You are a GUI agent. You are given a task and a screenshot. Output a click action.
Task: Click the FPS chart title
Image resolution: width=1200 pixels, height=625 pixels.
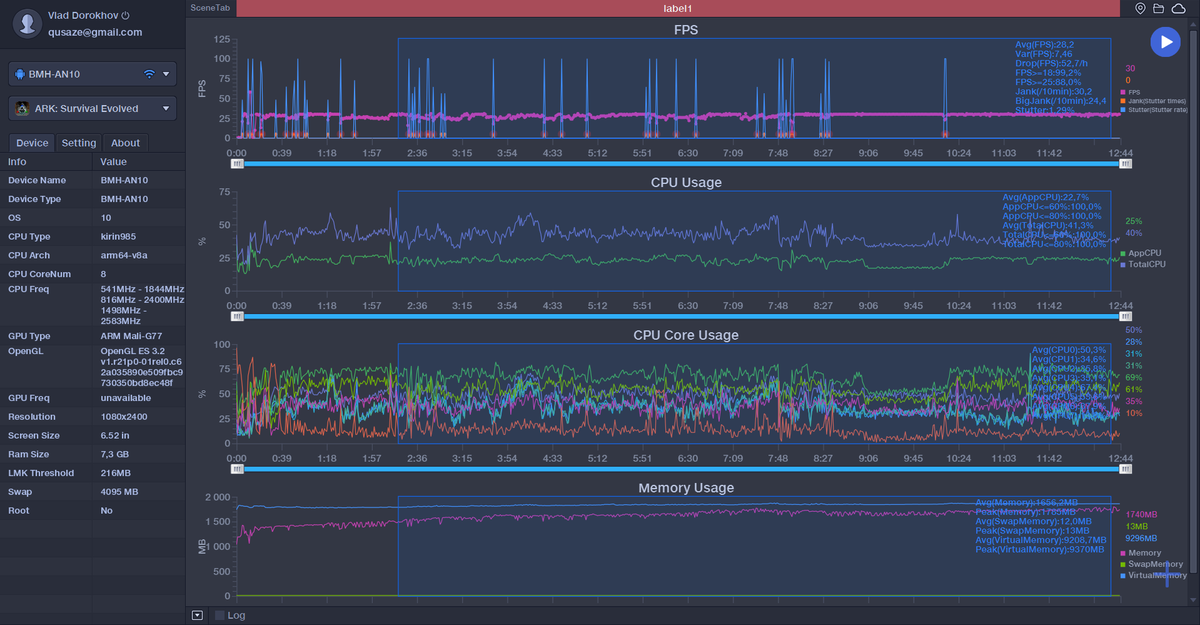pos(686,30)
